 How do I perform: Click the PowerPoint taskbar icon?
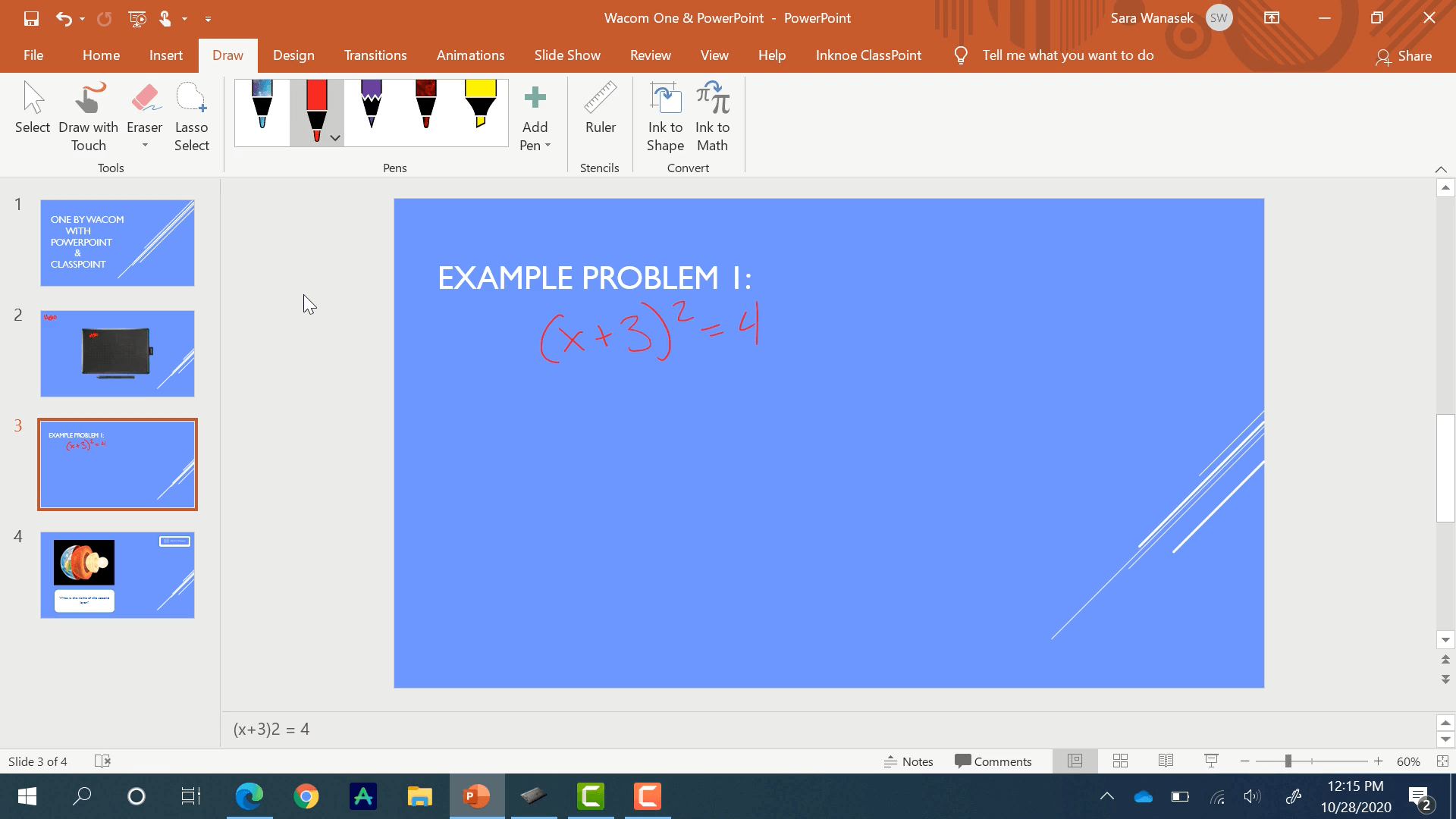point(476,796)
